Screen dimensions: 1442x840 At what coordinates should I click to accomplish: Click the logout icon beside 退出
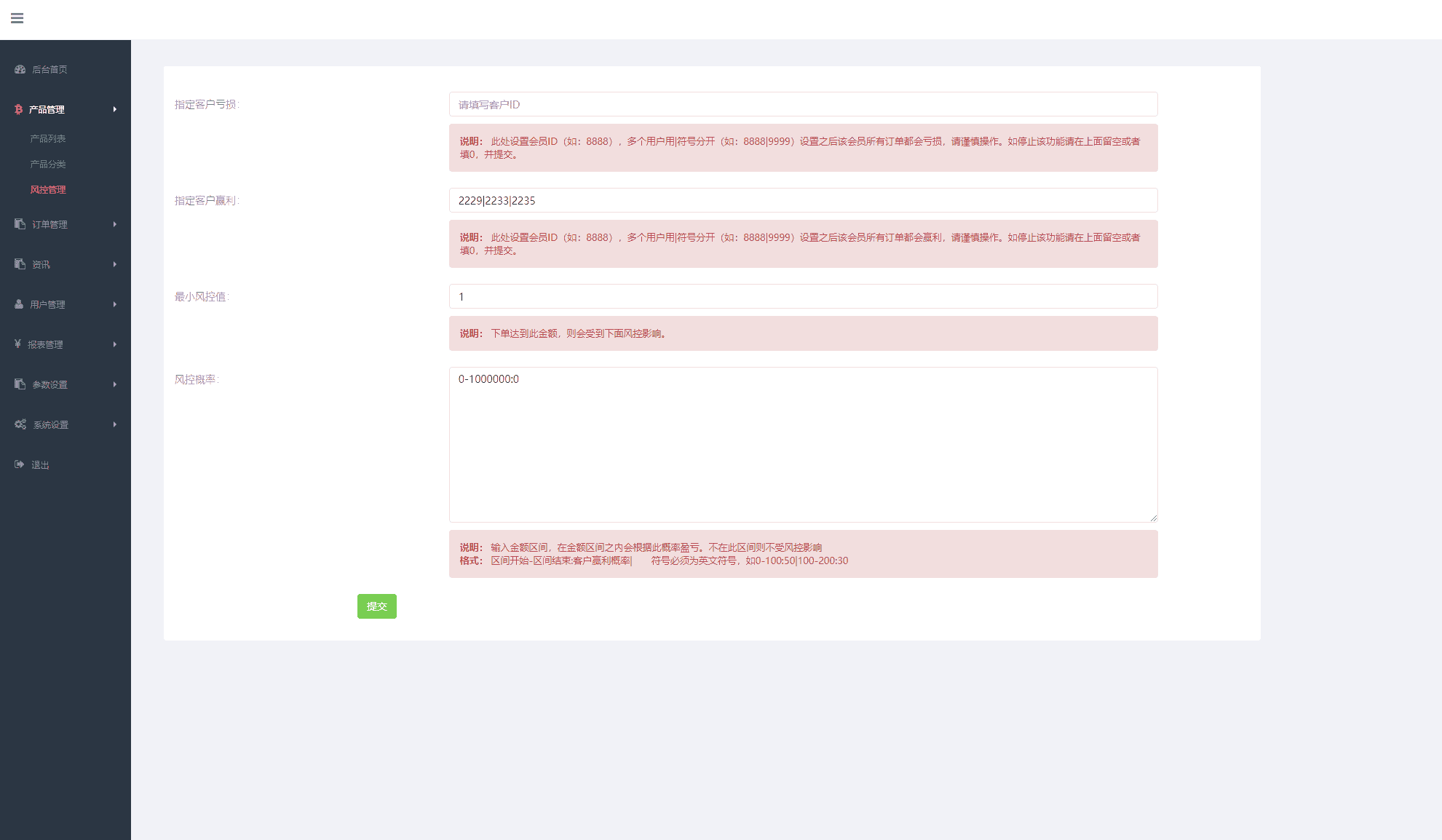click(x=19, y=464)
